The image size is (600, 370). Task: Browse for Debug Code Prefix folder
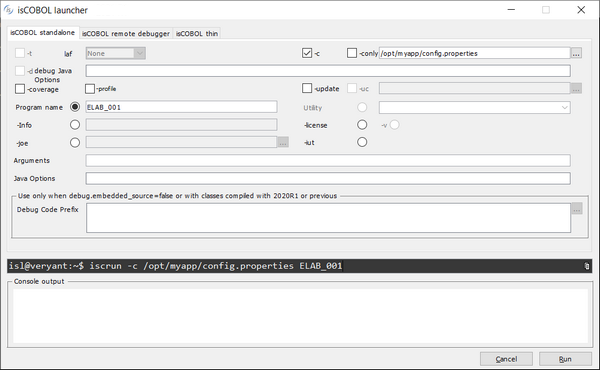pyautogui.click(x=577, y=209)
